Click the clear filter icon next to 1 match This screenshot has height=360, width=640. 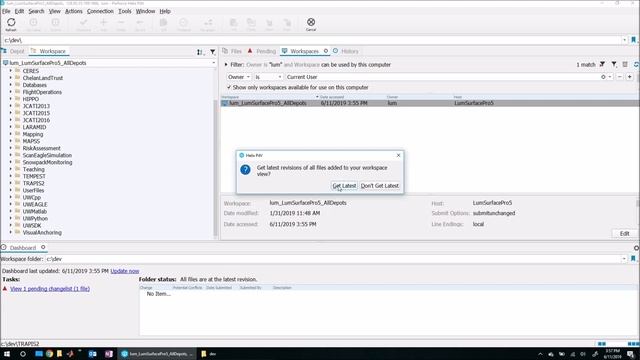click(x=602, y=64)
